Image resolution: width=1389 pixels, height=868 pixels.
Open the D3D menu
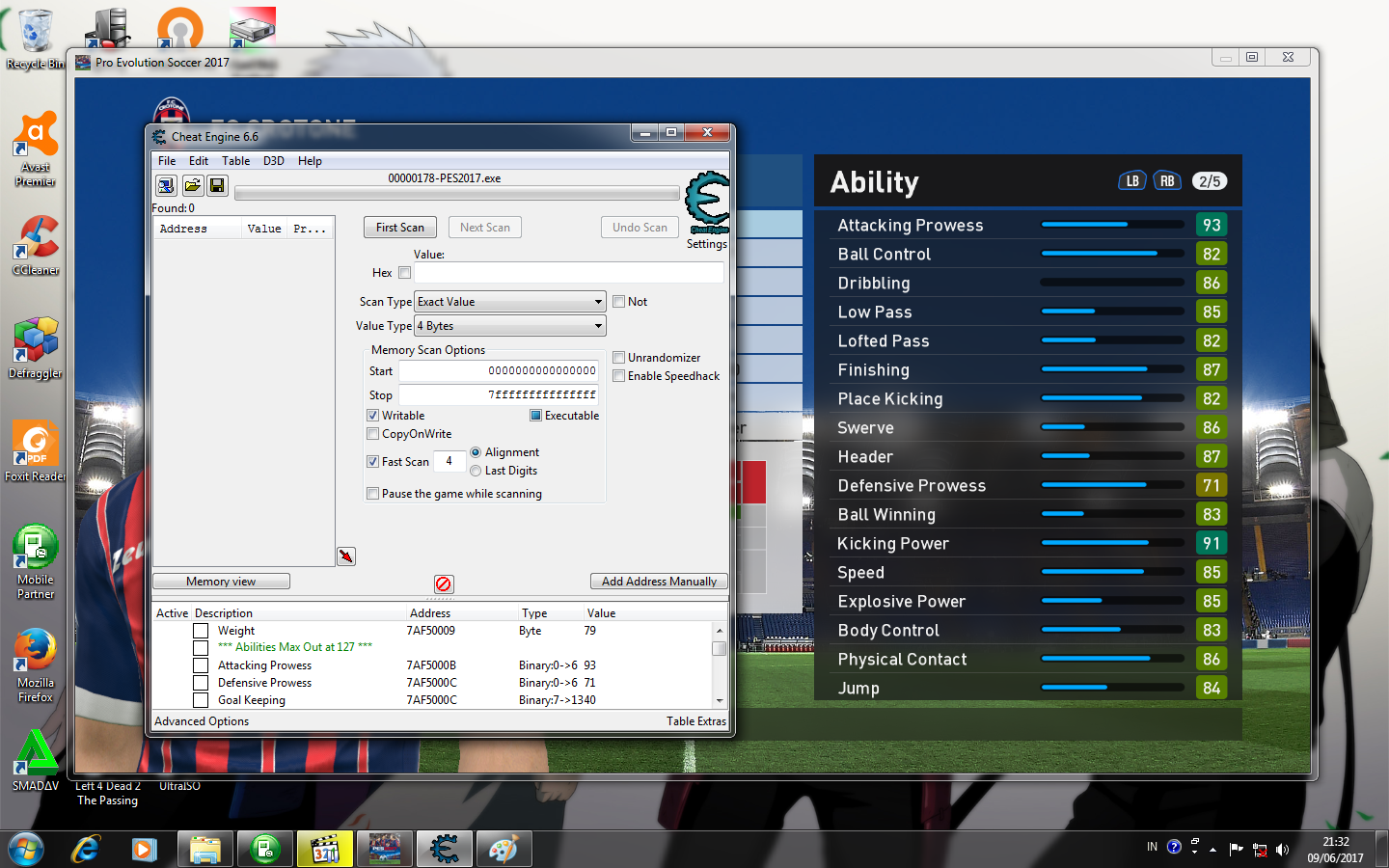coord(274,161)
